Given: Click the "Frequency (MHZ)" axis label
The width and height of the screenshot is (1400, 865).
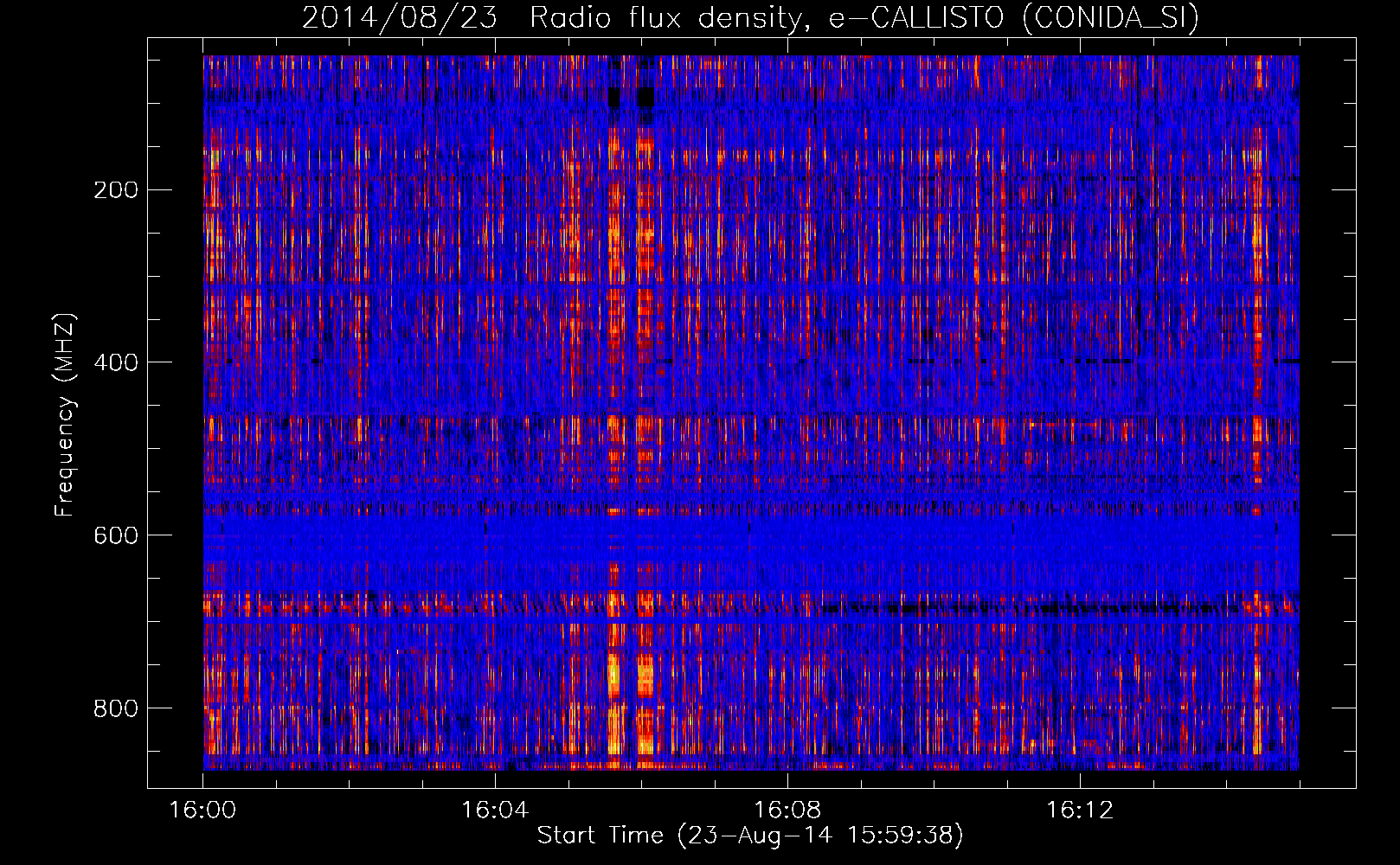Looking at the screenshot, I should point(65,415).
